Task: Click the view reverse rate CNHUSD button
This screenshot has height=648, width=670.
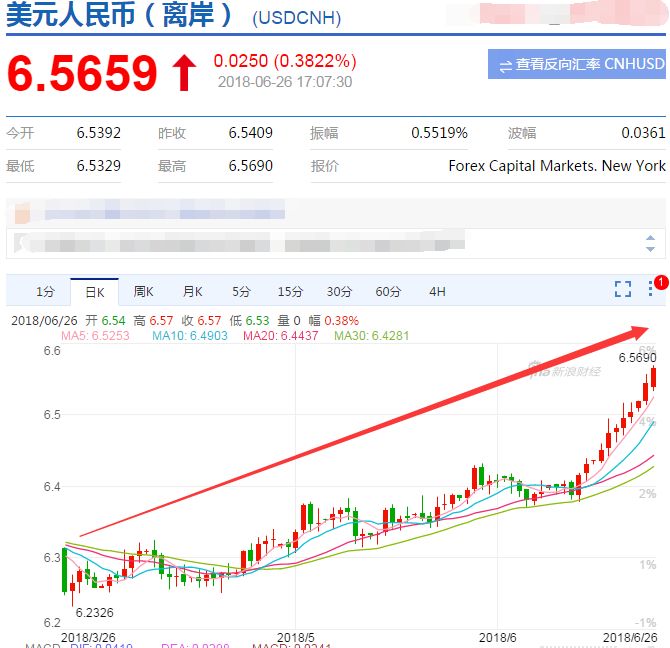Action: [x=576, y=64]
